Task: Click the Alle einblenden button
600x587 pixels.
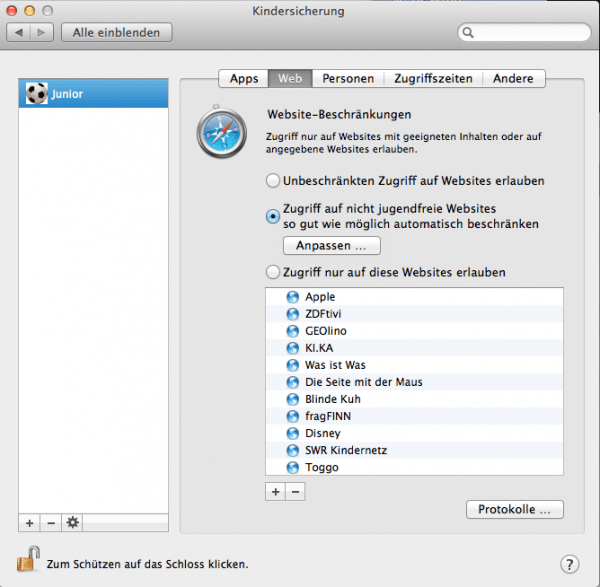Action: 117,33
